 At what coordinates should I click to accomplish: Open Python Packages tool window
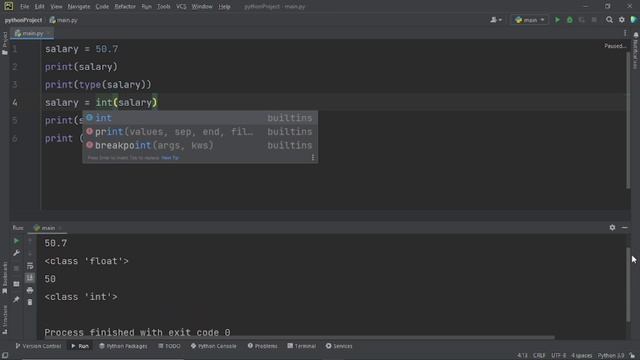tap(123, 346)
